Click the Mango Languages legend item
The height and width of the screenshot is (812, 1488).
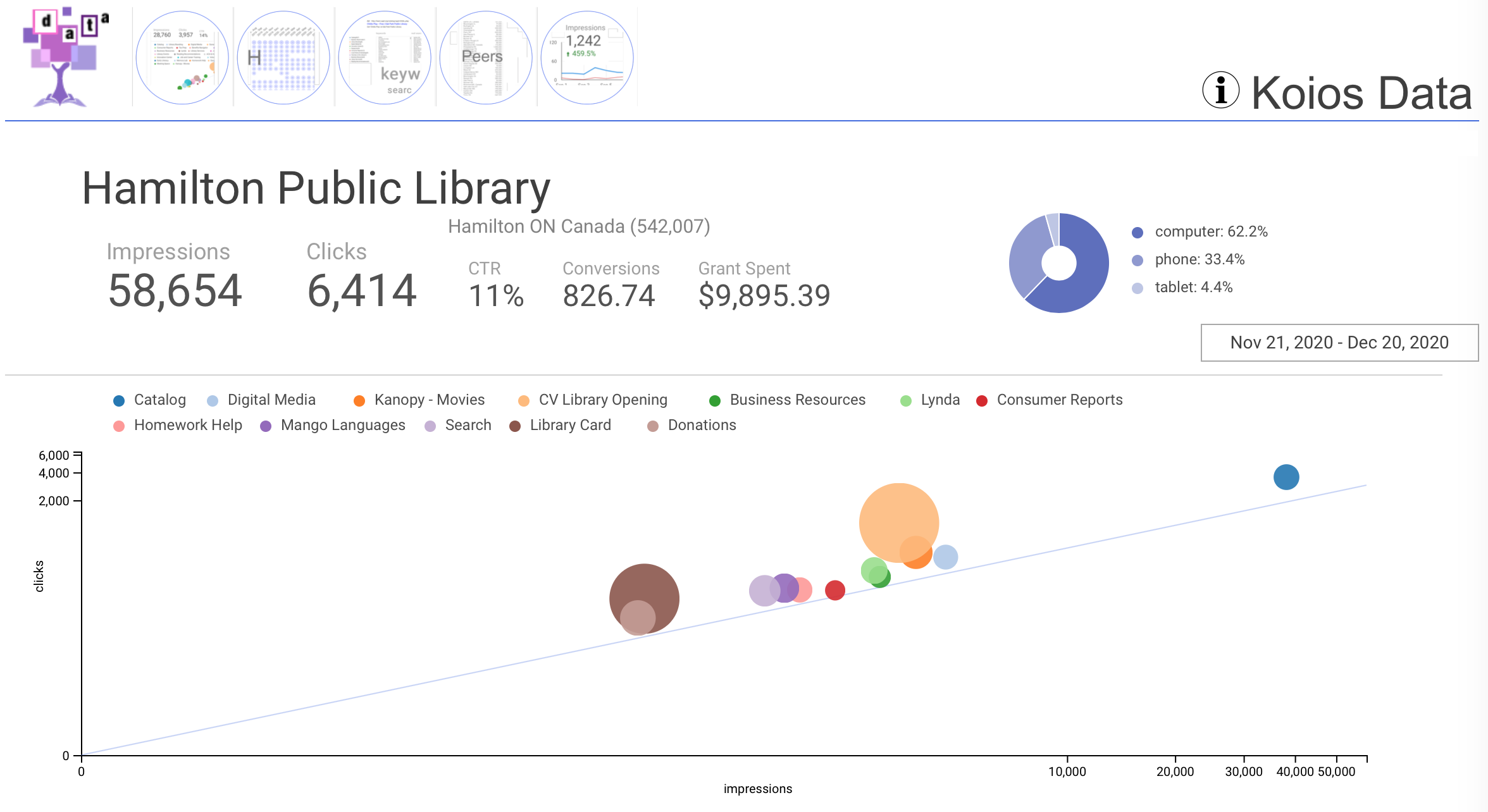coord(342,426)
